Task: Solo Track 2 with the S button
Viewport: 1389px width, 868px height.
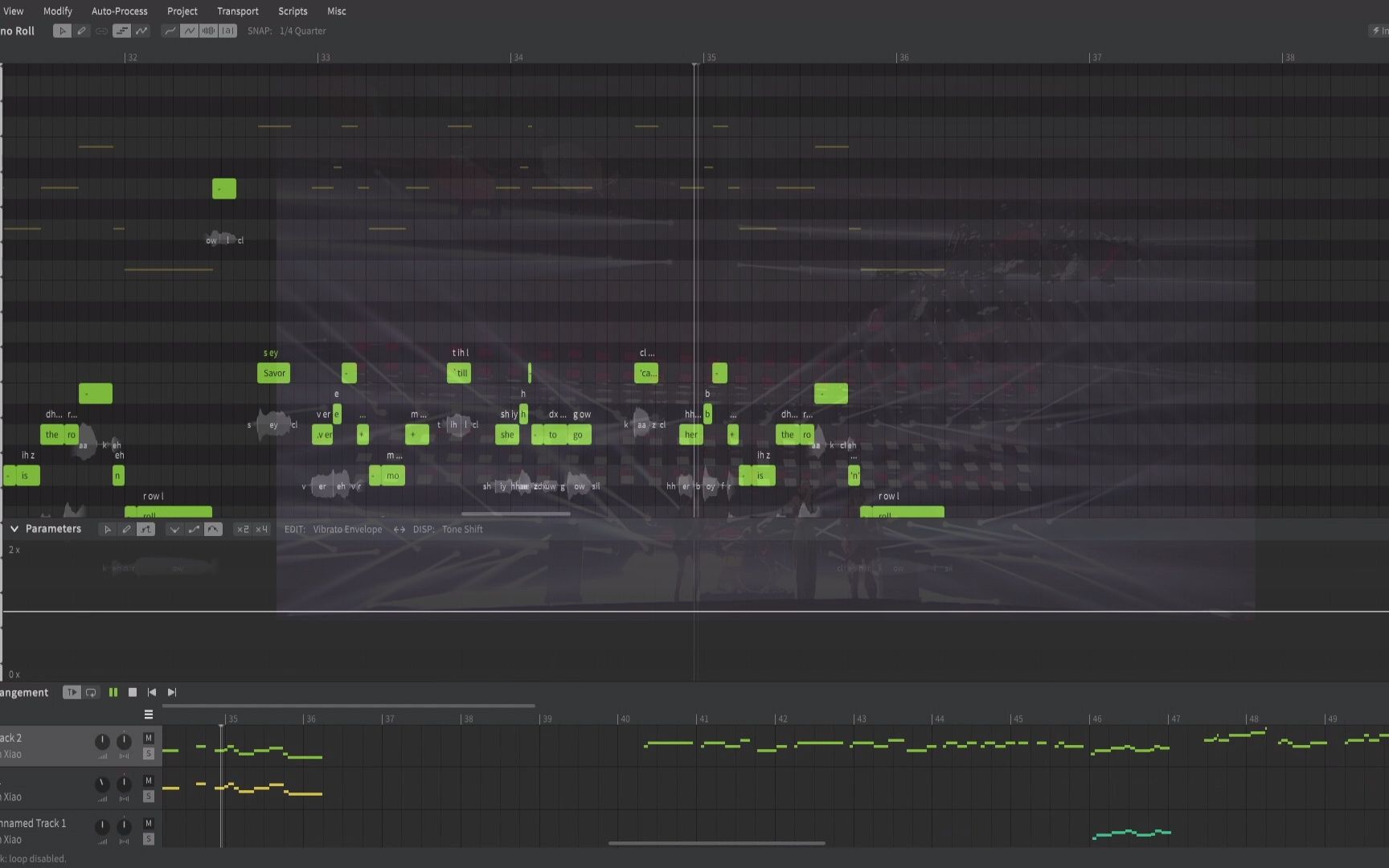Action: (x=148, y=754)
